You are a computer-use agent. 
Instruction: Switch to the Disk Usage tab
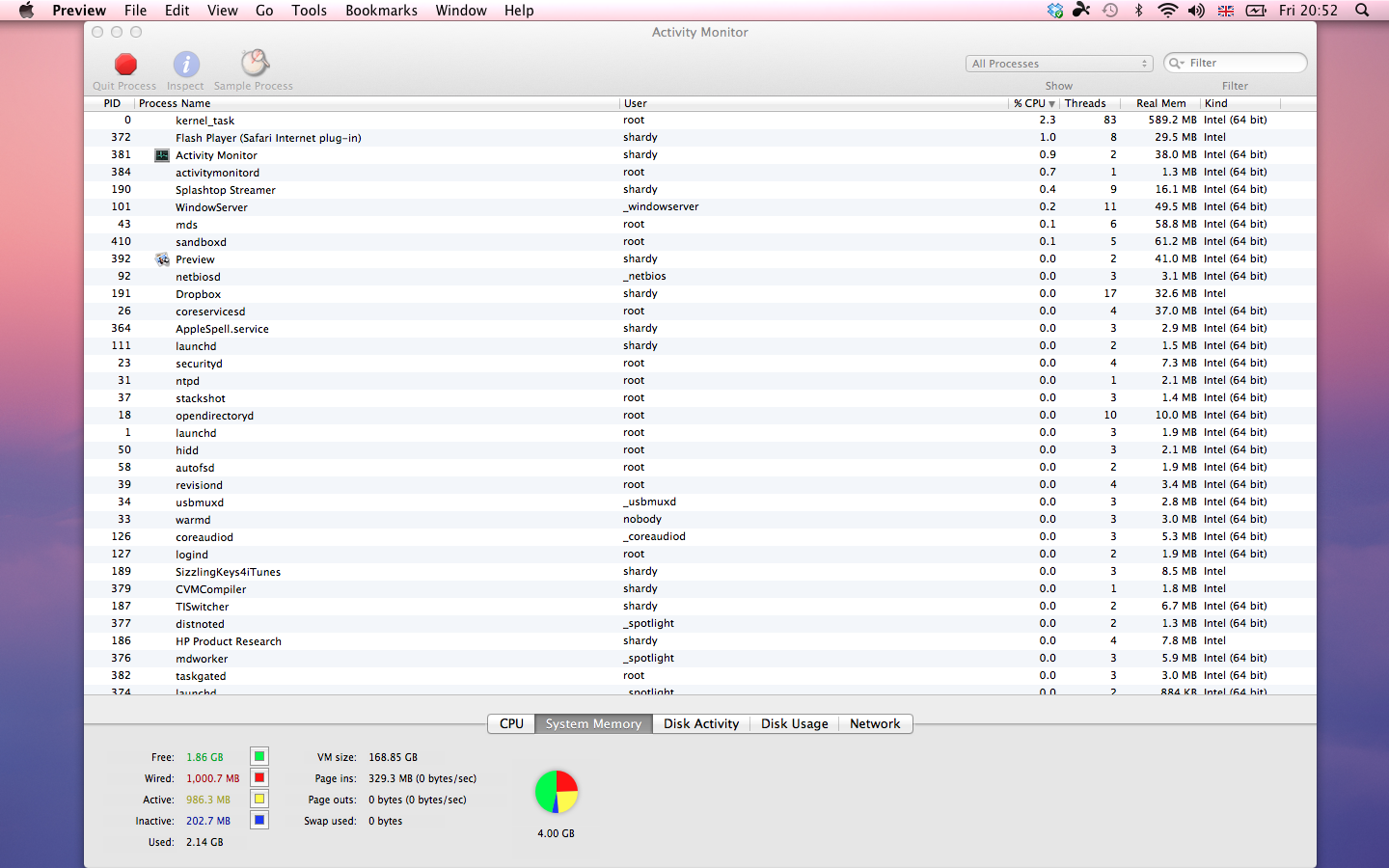[x=794, y=723]
